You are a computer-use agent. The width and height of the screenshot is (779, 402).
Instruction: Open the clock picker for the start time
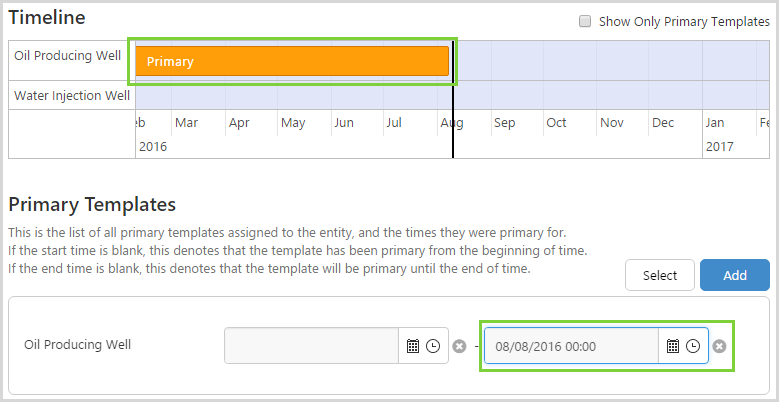(432, 346)
